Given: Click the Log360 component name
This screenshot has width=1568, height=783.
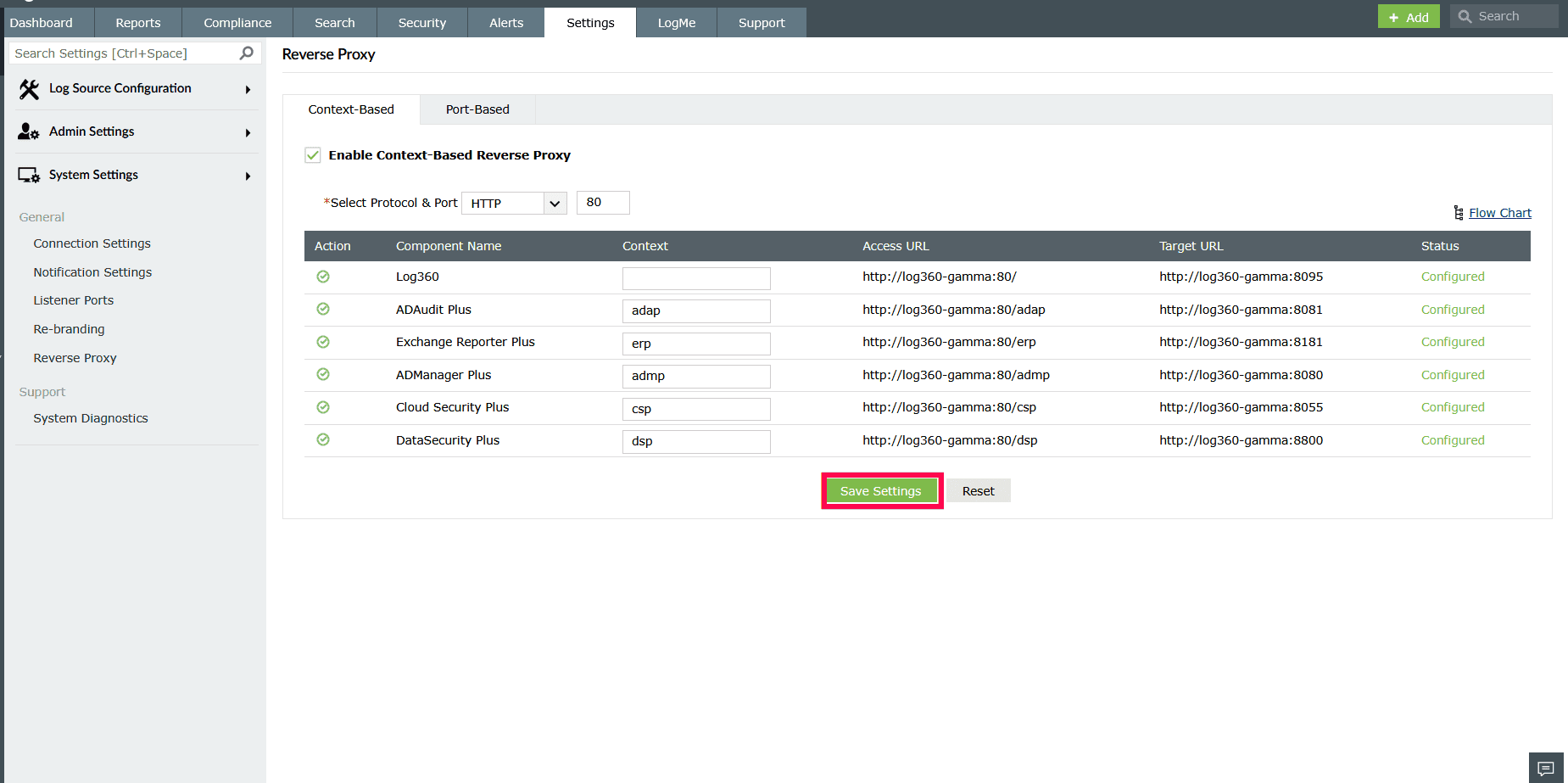Looking at the screenshot, I should (x=417, y=277).
